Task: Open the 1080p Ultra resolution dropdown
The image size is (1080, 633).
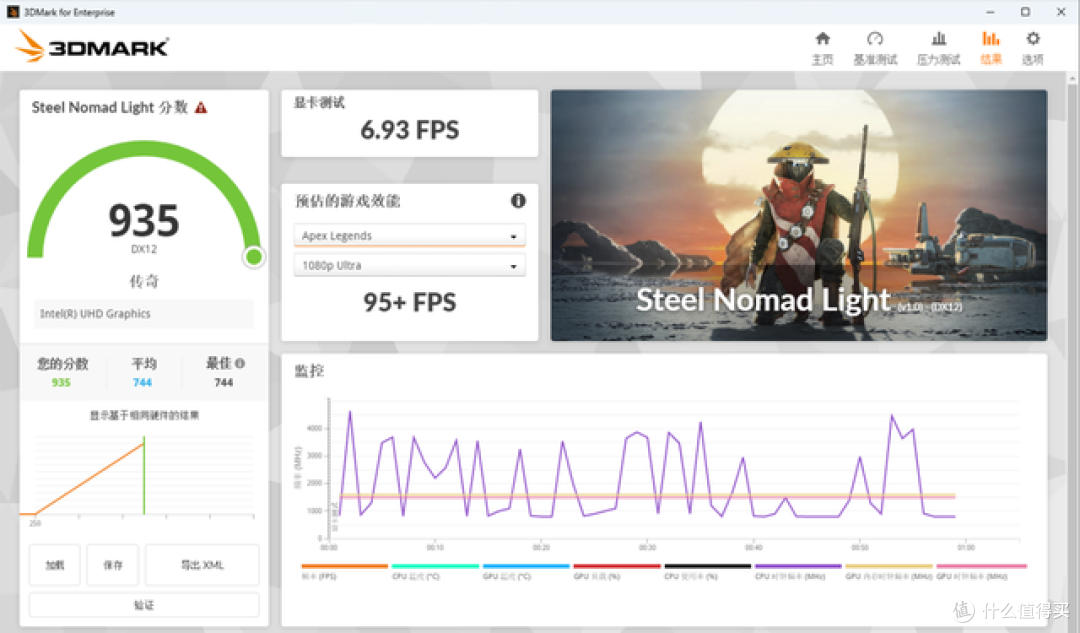Action: click(x=410, y=265)
